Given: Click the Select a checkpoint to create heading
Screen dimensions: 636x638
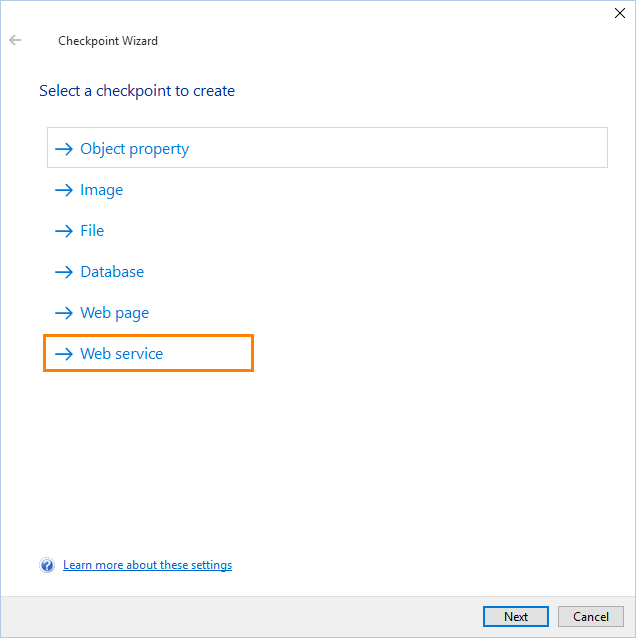Looking at the screenshot, I should click(x=137, y=91).
